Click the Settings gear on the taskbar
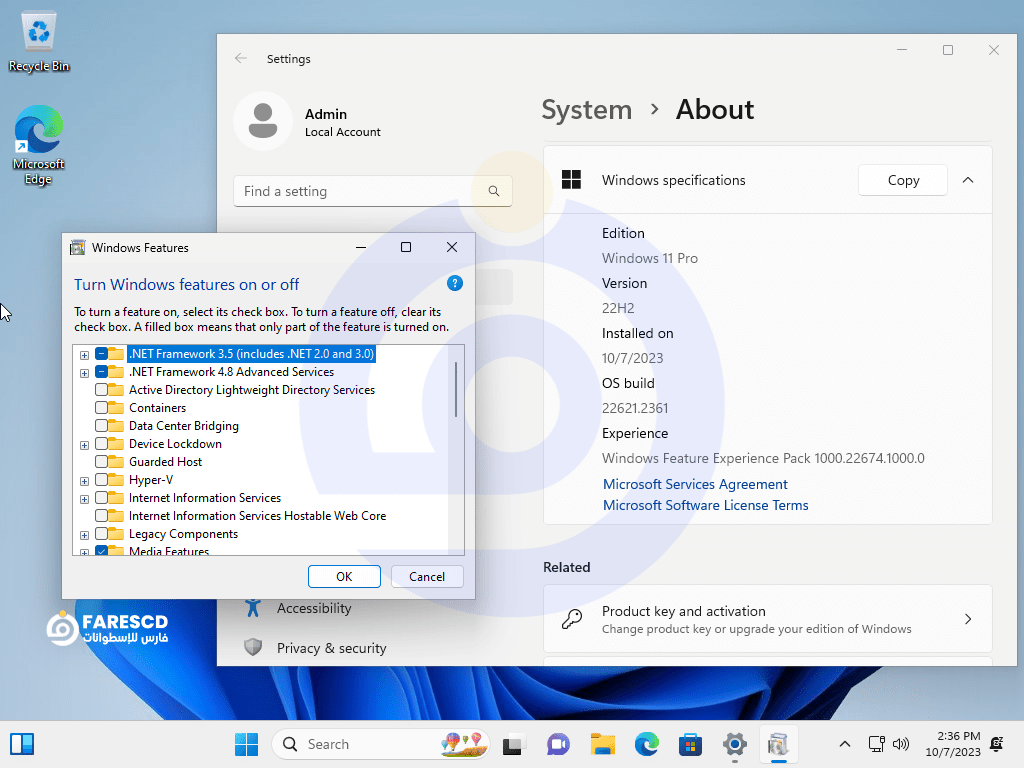Screen dimensions: 1024x768 point(735,744)
